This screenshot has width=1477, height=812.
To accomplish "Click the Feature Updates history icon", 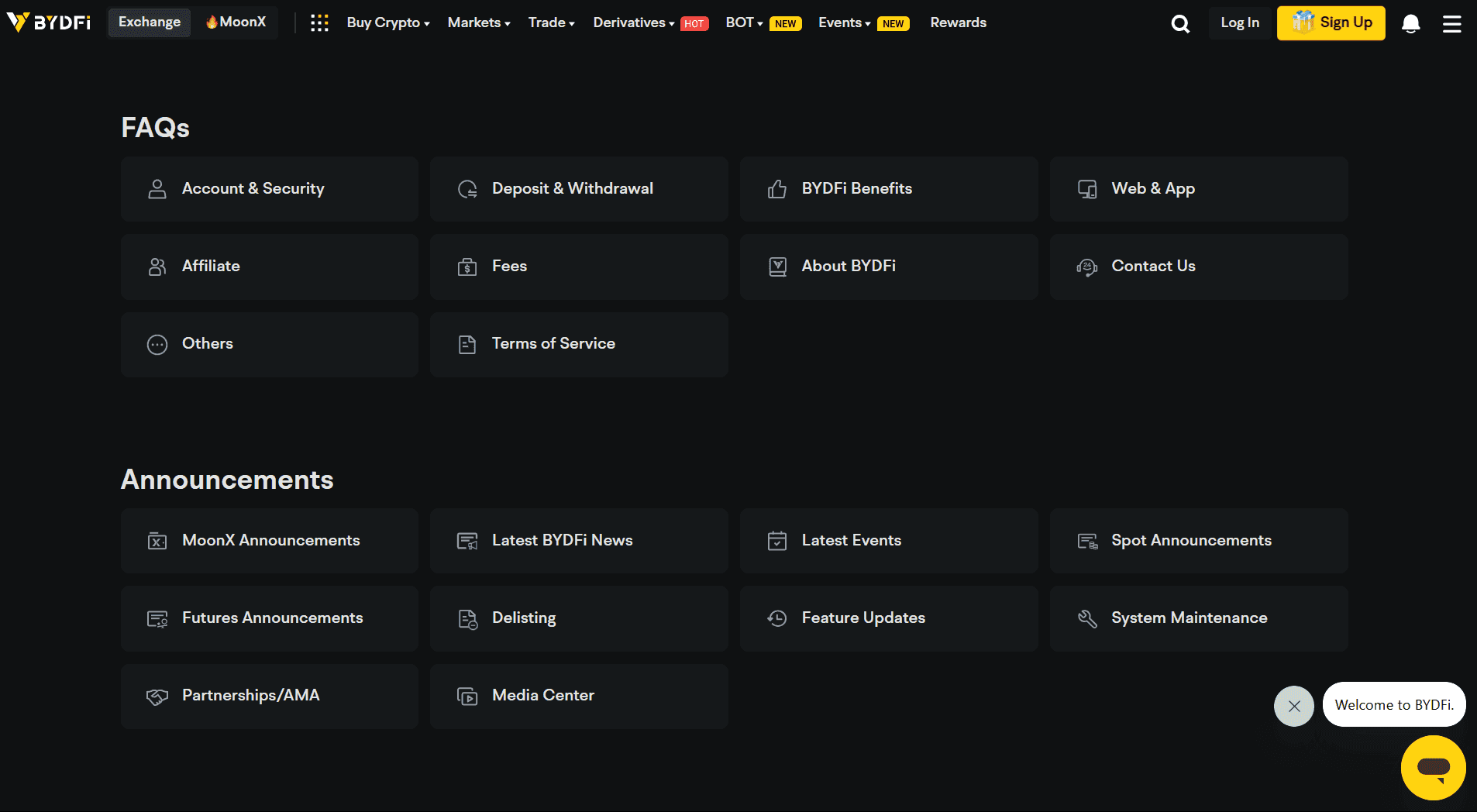I will [777, 618].
